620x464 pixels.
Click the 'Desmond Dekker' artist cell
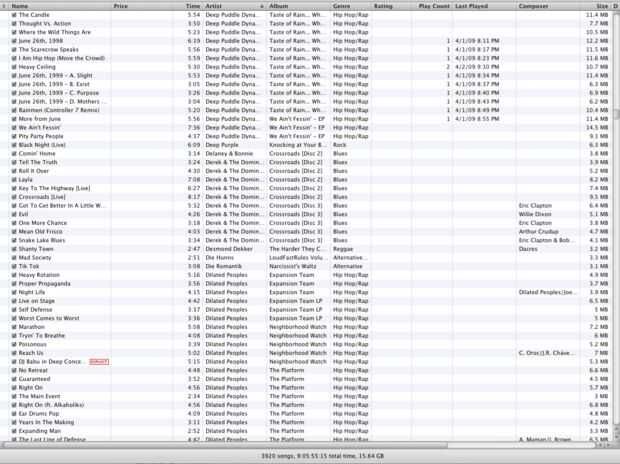(x=229, y=249)
